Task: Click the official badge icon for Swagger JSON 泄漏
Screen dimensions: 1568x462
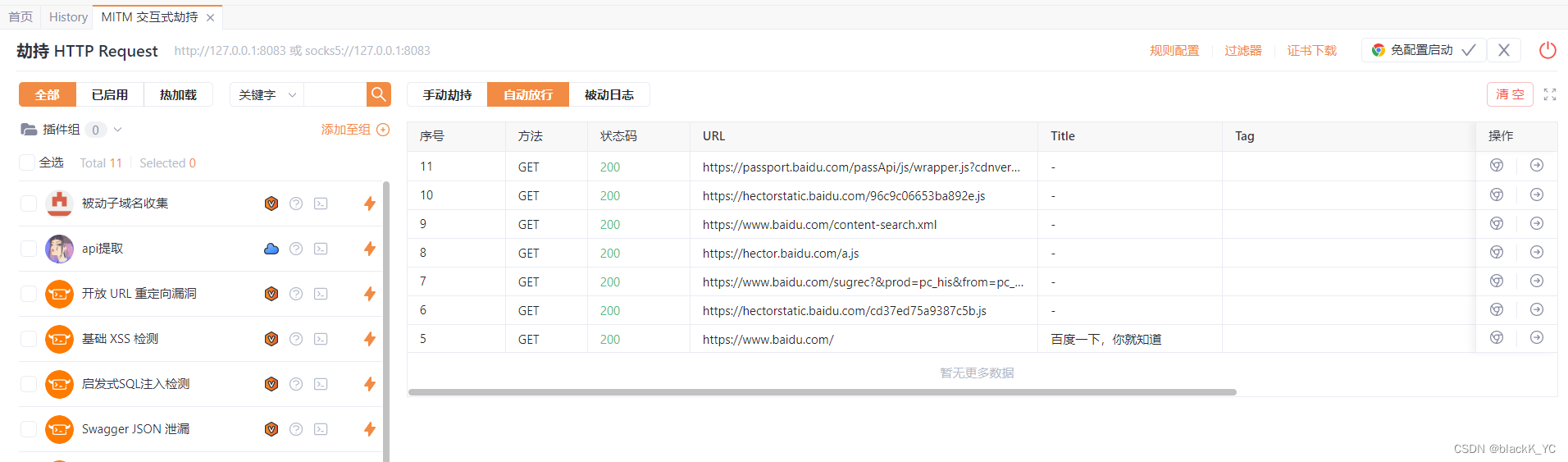Action: click(271, 429)
